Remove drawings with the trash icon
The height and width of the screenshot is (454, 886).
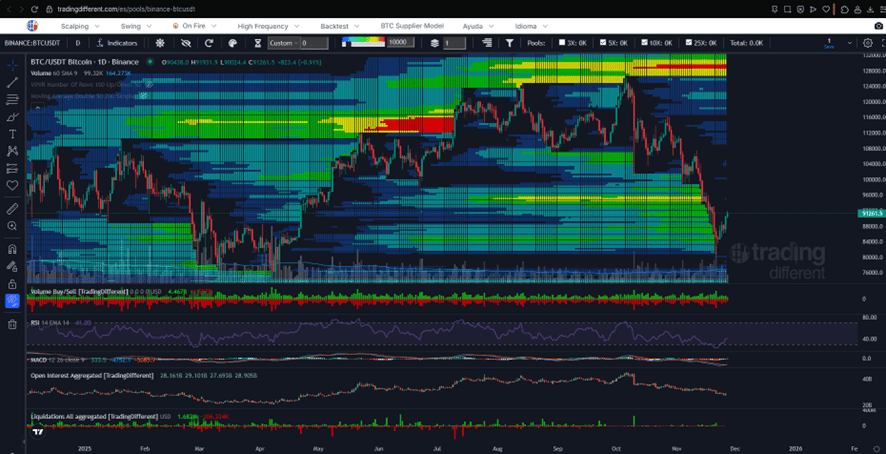coord(12,324)
